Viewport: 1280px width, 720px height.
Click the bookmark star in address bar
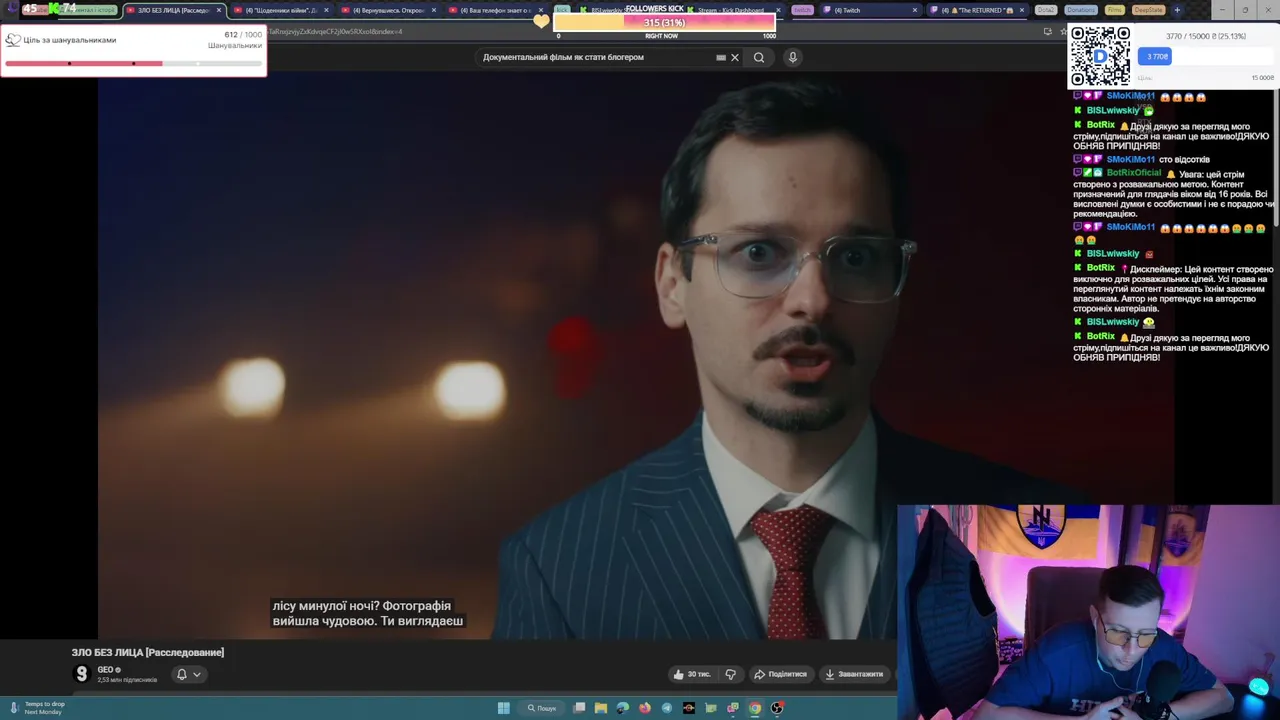[1063, 31]
